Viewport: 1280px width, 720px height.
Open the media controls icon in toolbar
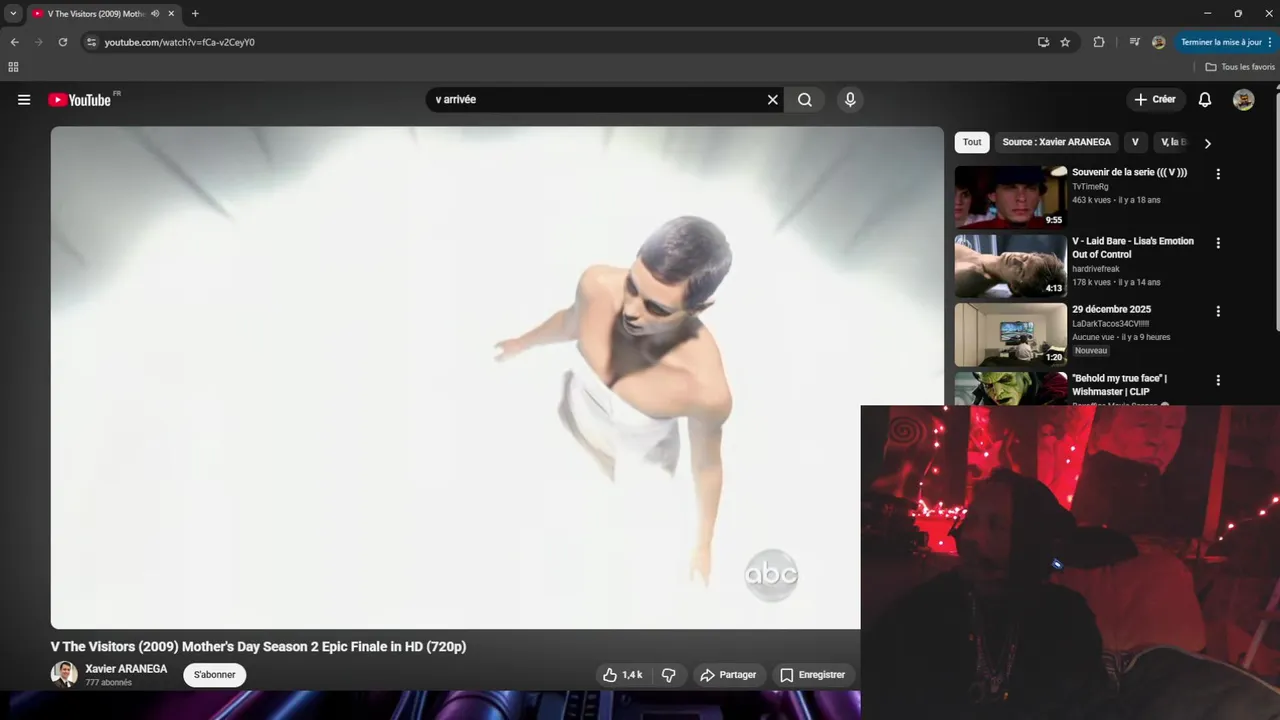click(1134, 42)
